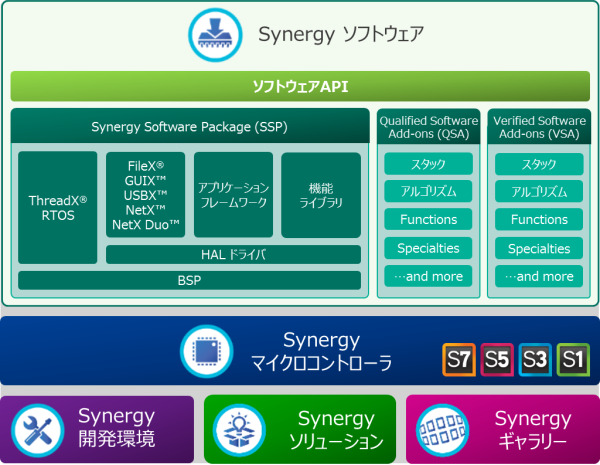
Task: Click the microcontroller chip icon
Action: tap(206, 350)
